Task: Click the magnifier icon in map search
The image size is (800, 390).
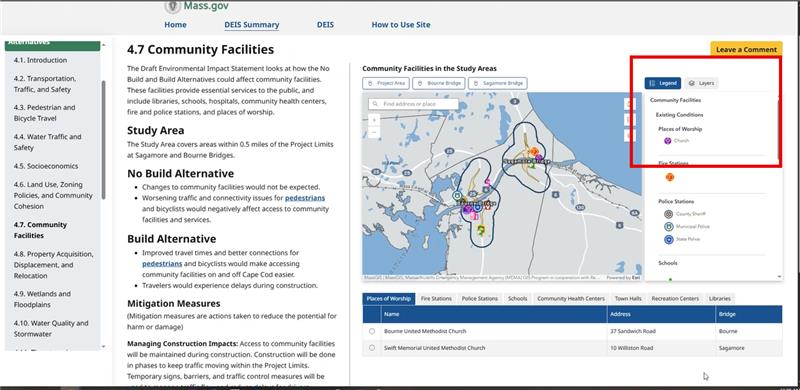Action: tap(377, 104)
